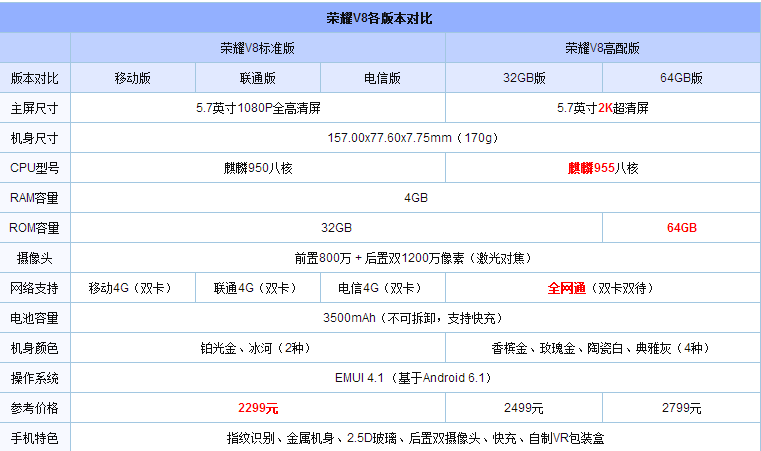This screenshot has width=761, height=451.
Task: Select the 铂光金、冰河（2种）cell
Action: pyautogui.click(x=258, y=348)
